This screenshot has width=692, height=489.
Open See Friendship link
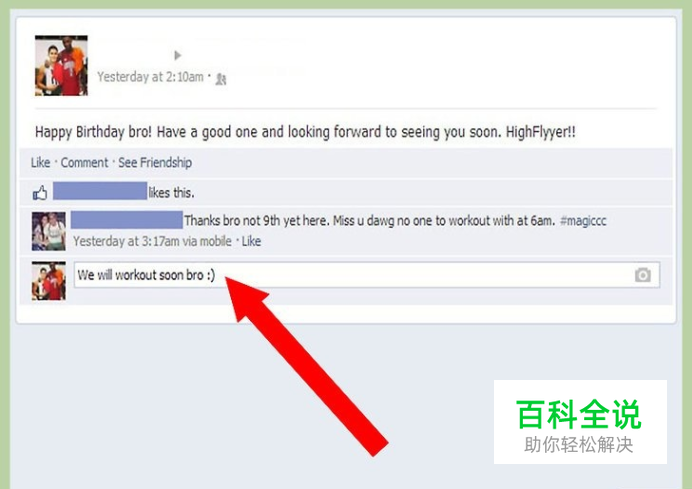click(x=155, y=163)
